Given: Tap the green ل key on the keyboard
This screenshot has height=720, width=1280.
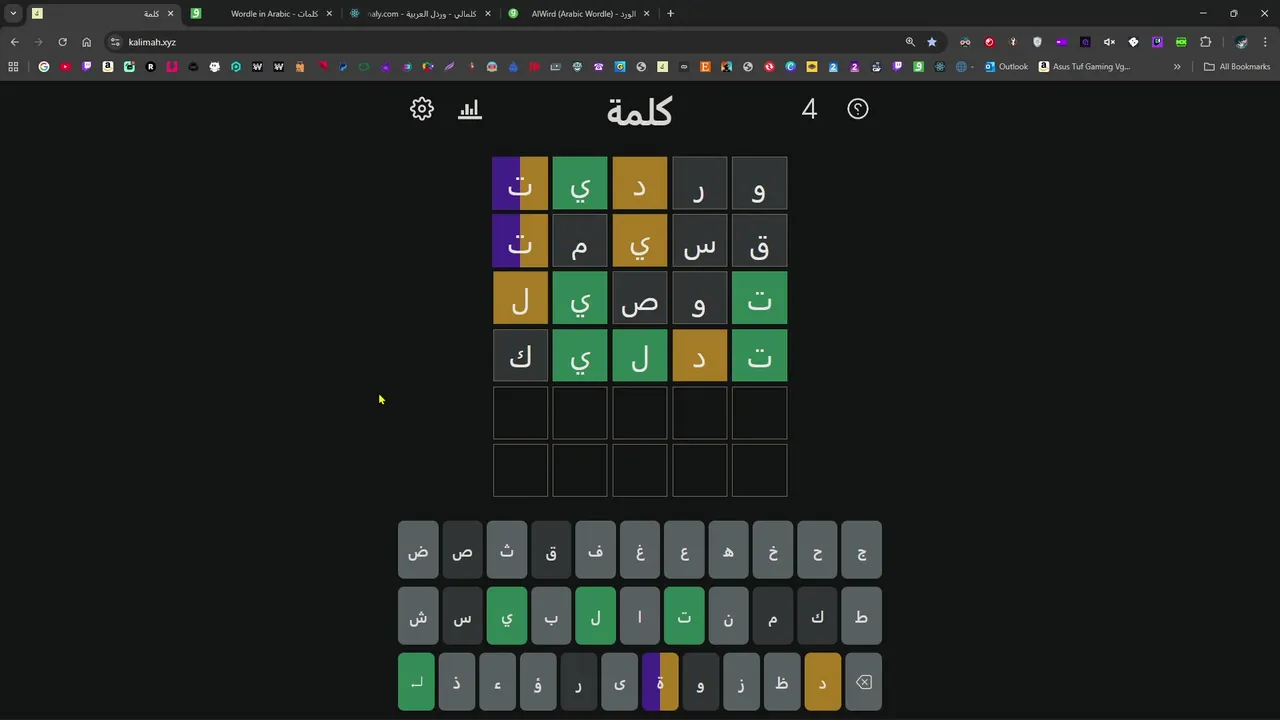Looking at the screenshot, I should tap(595, 616).
